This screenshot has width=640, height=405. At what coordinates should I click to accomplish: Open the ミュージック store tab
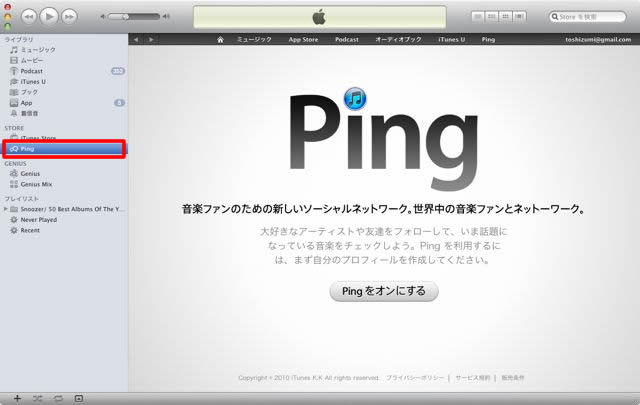click(254, 40)
